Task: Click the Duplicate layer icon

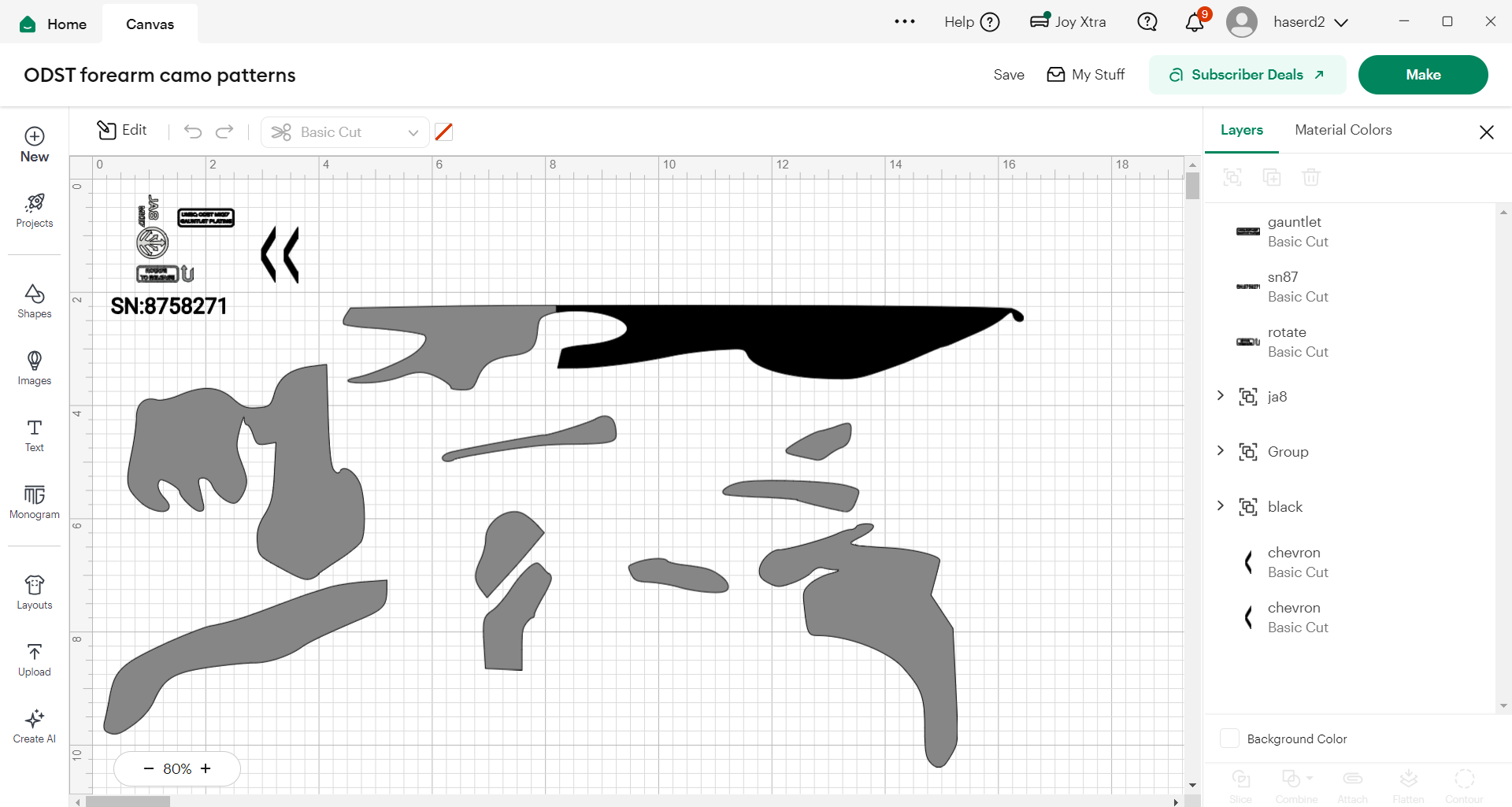Action: (x=1272, y=177)
